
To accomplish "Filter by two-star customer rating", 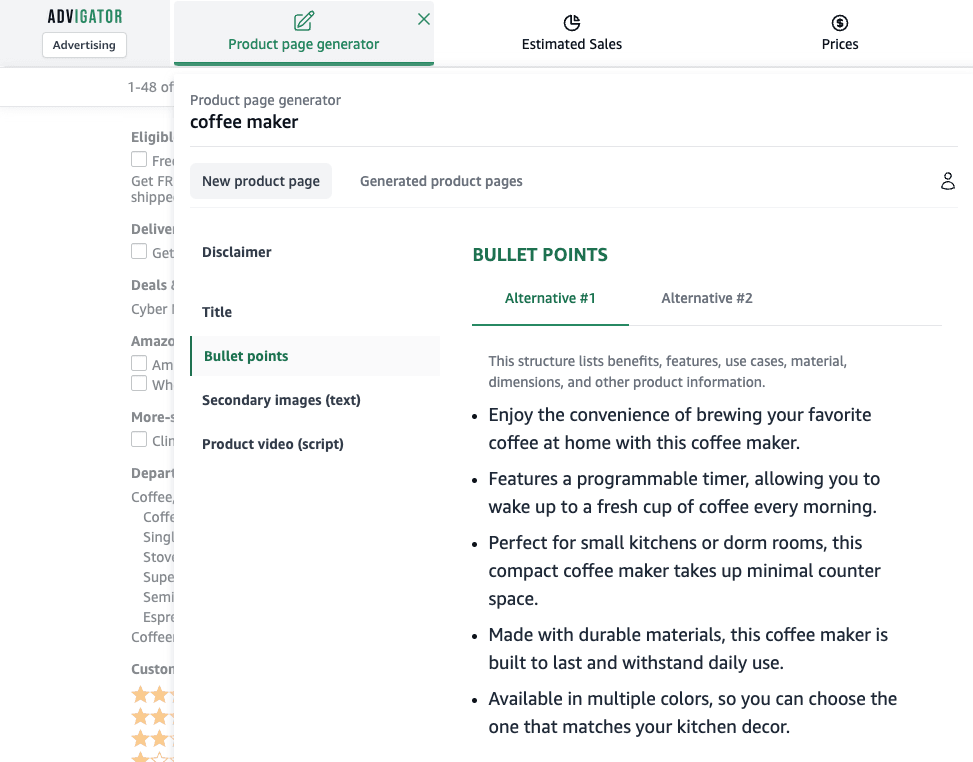I will 153,738.
